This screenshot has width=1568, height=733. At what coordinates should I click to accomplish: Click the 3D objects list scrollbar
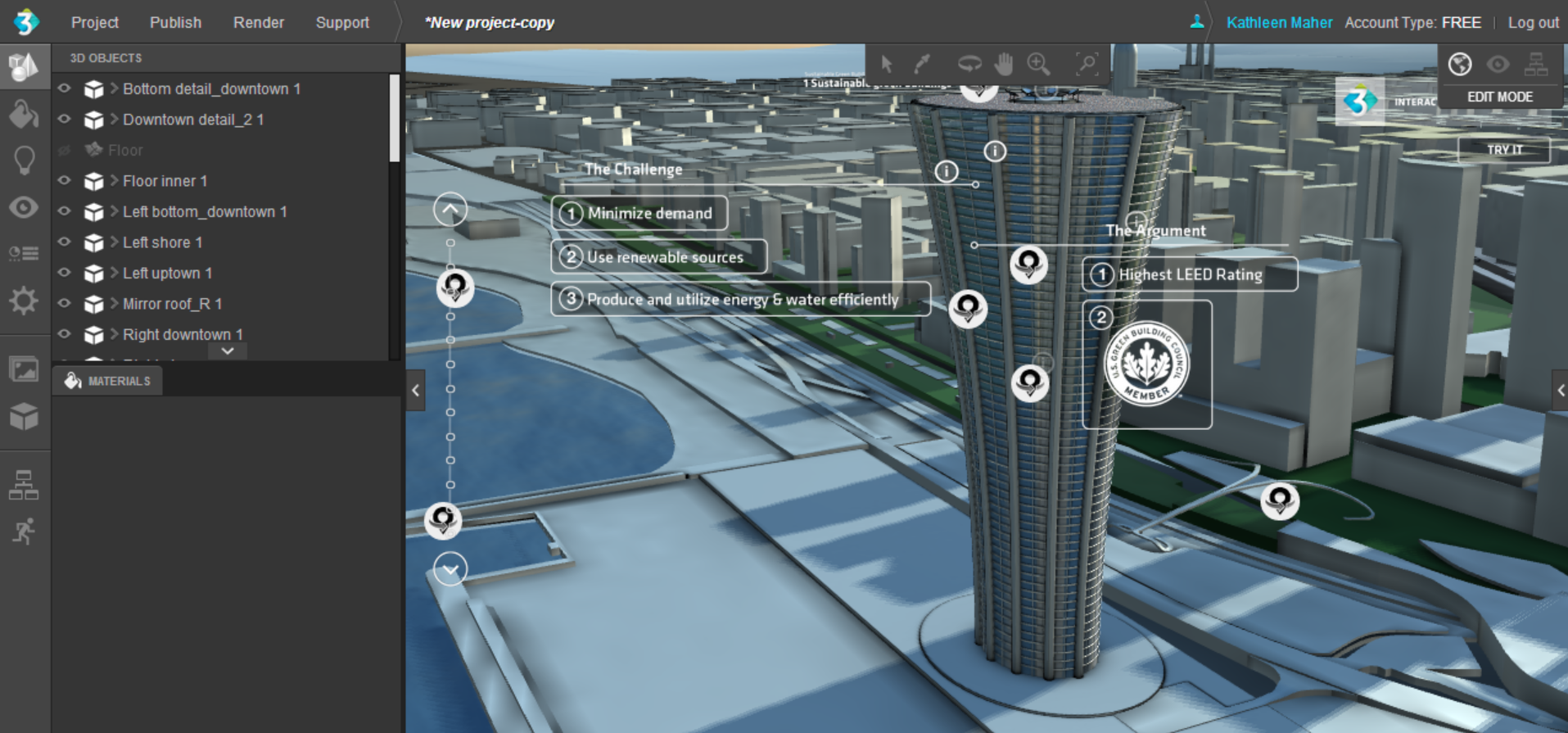[x=395, y=119]
